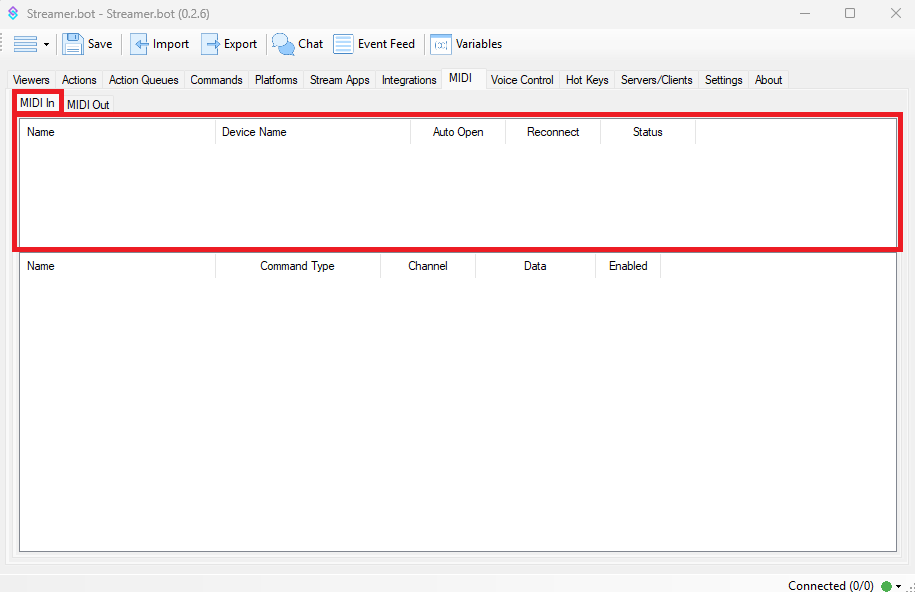Go to the Voice Control tab
The height and width of the screenshot is (592, 915).
(x=522, y=80)
